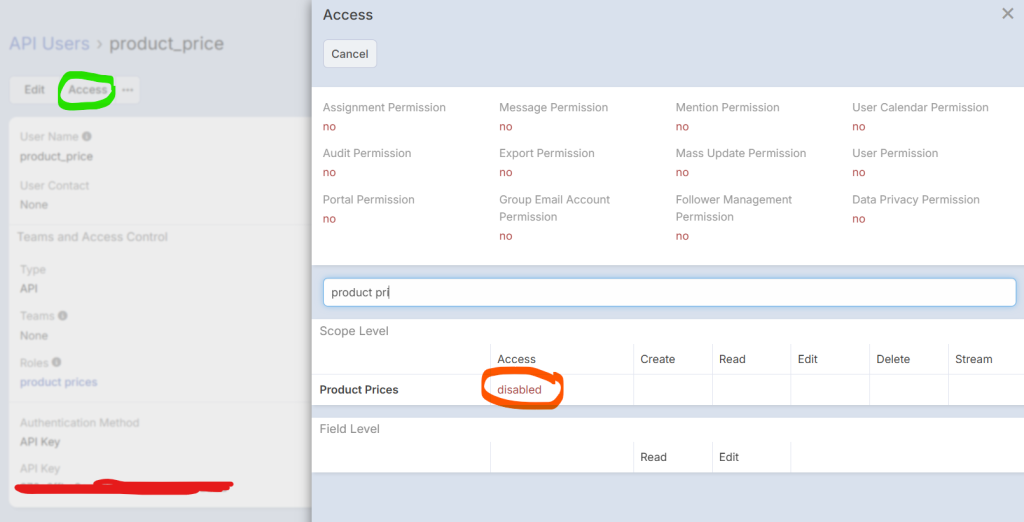
Task: Click the Delete column header
Action: point(893,359)
